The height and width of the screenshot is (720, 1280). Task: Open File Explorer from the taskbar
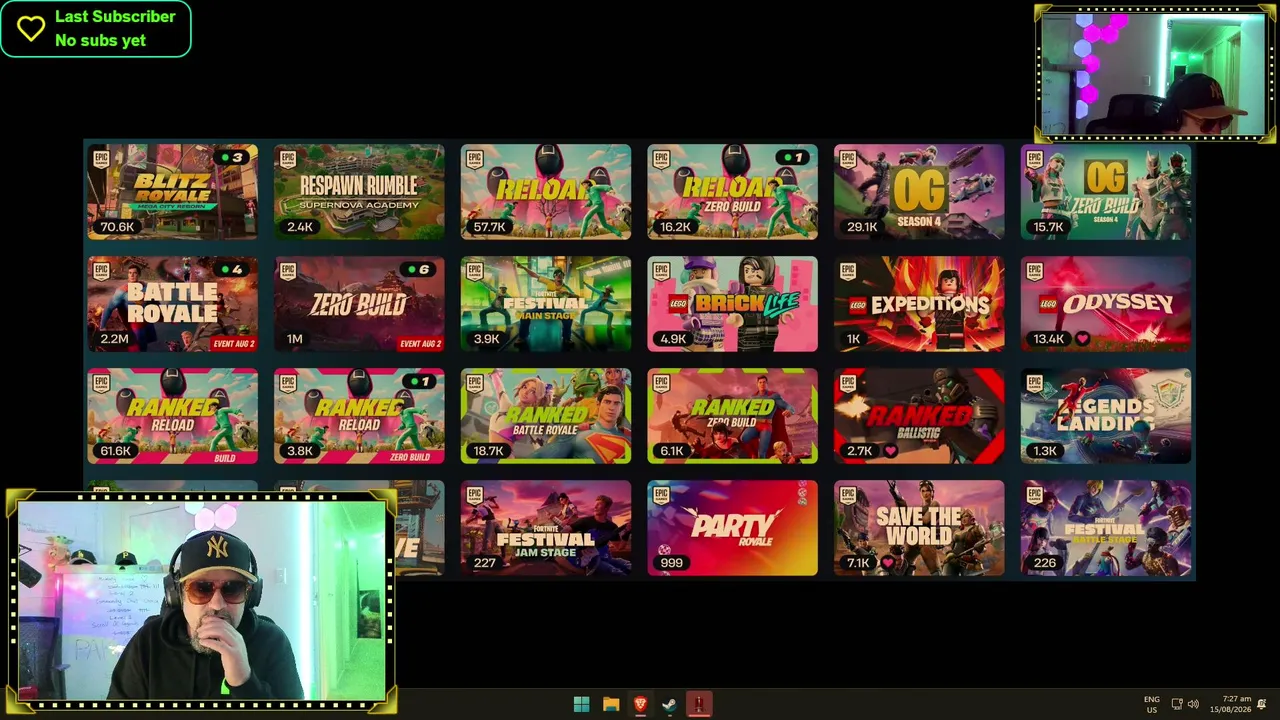pyautogui.click(x=611, y=704)
